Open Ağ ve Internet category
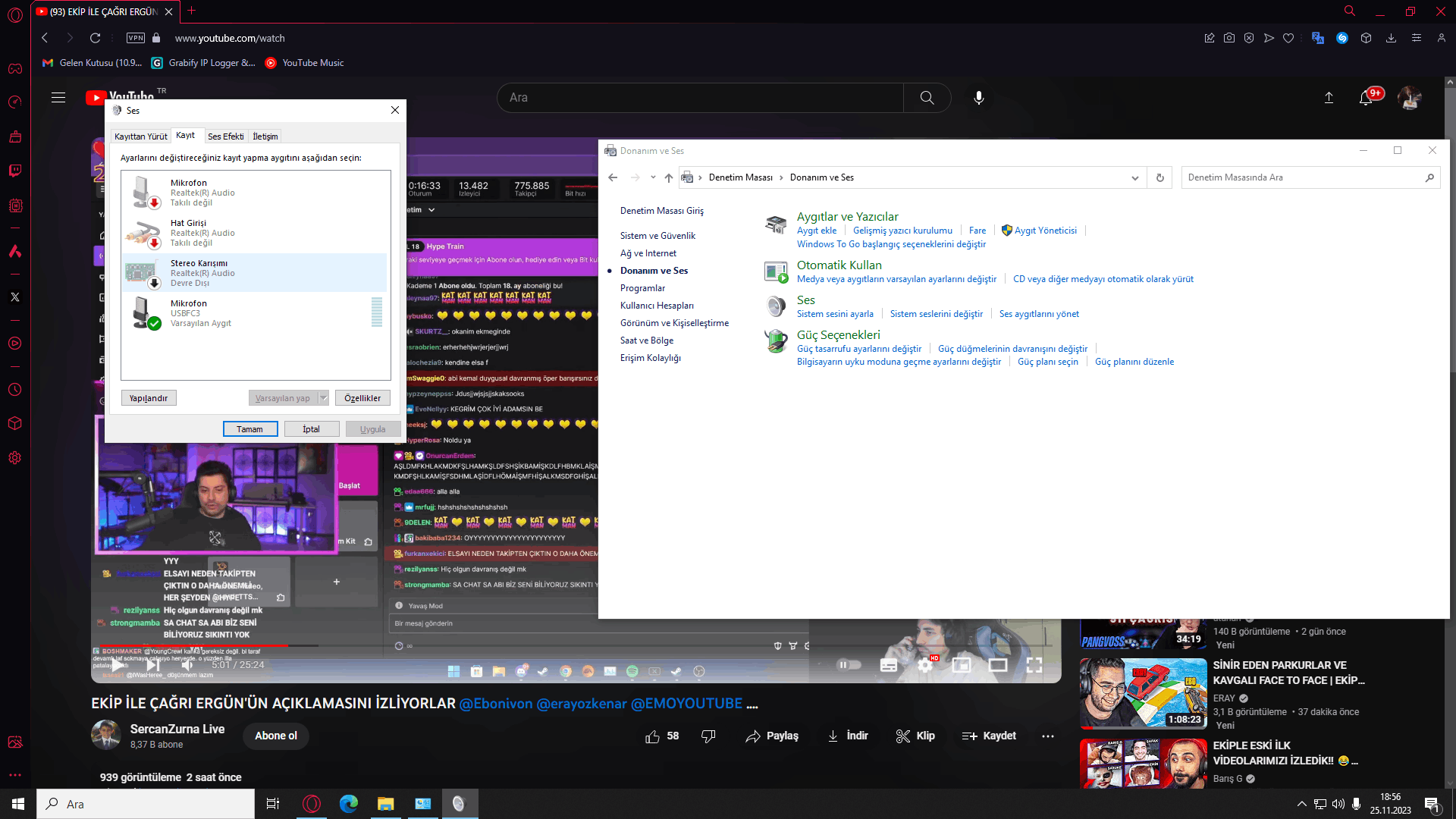This screenshot has width=1456, height=819. point(648,253)
